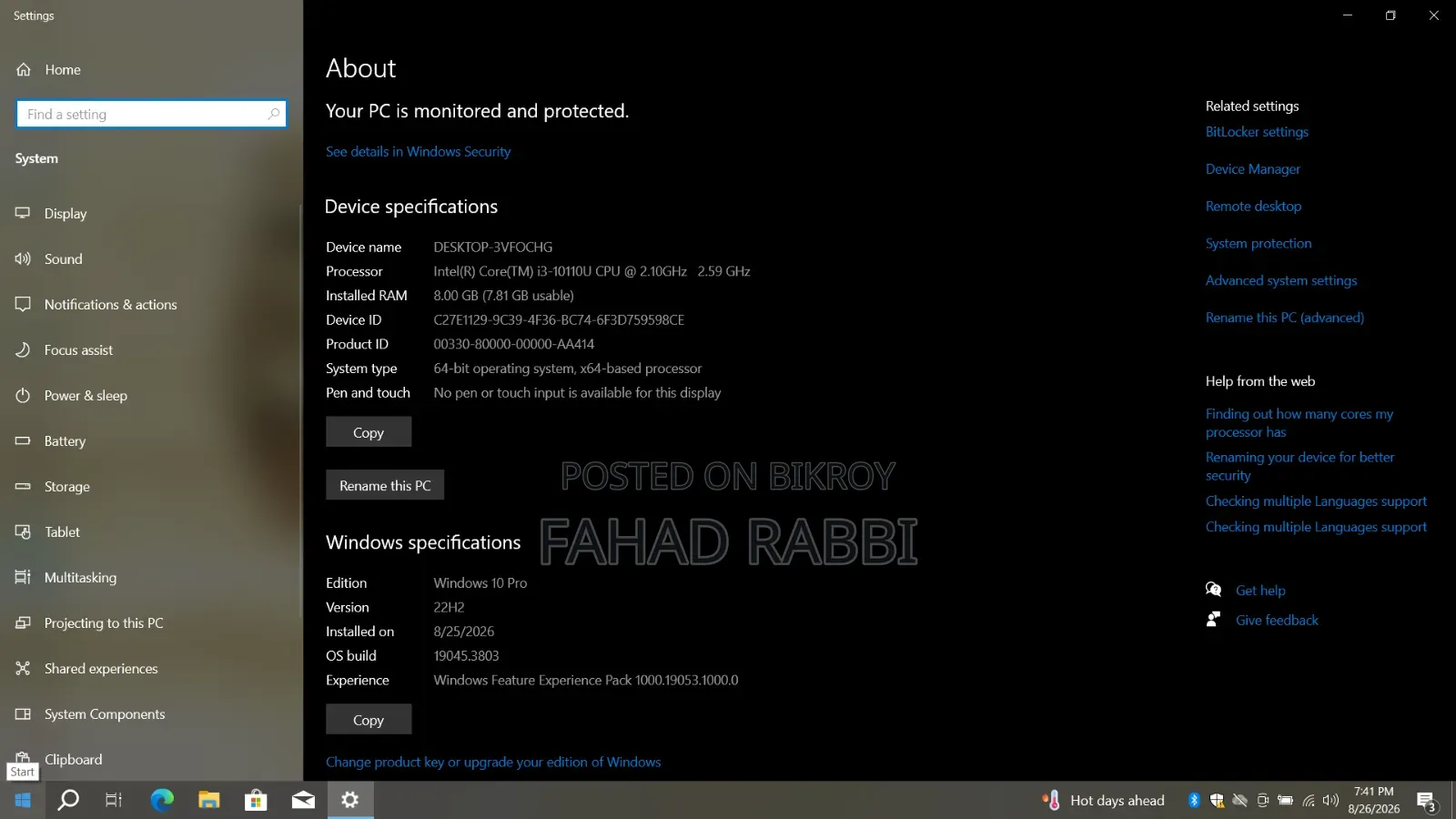Open BitLocker settings link
This screenshot has height=819, width=1456.
[x=1257, y=132]
